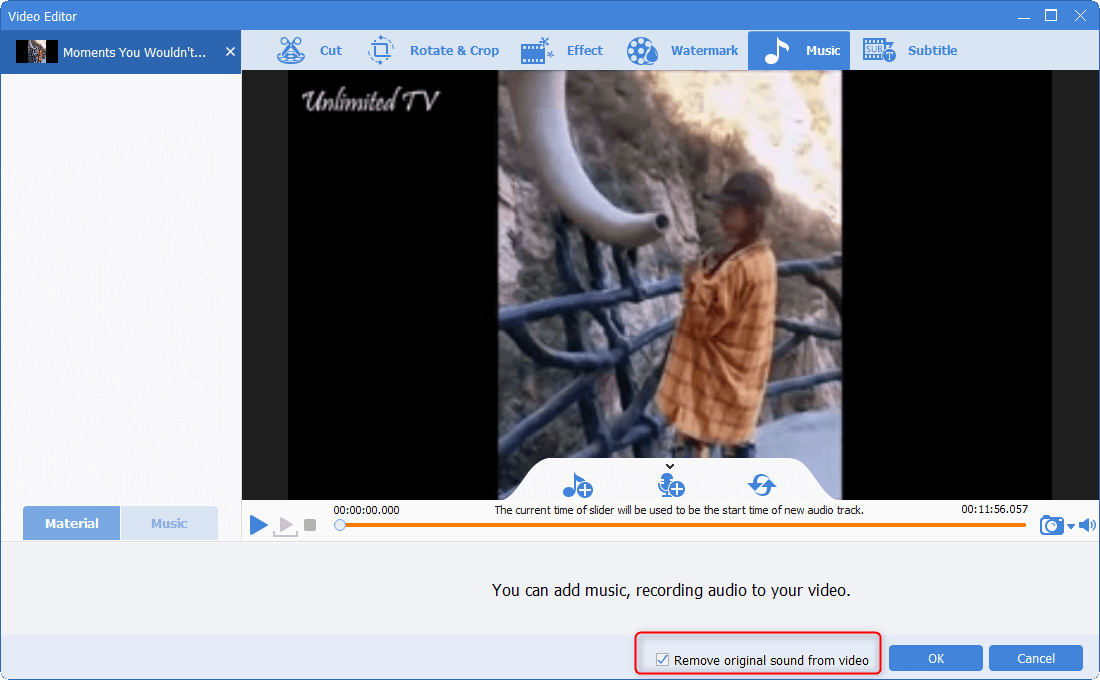This screenshot has width=1100, height=680.
Task: Uncheck Remove original sound from video
Action: [x=662, y=660]
